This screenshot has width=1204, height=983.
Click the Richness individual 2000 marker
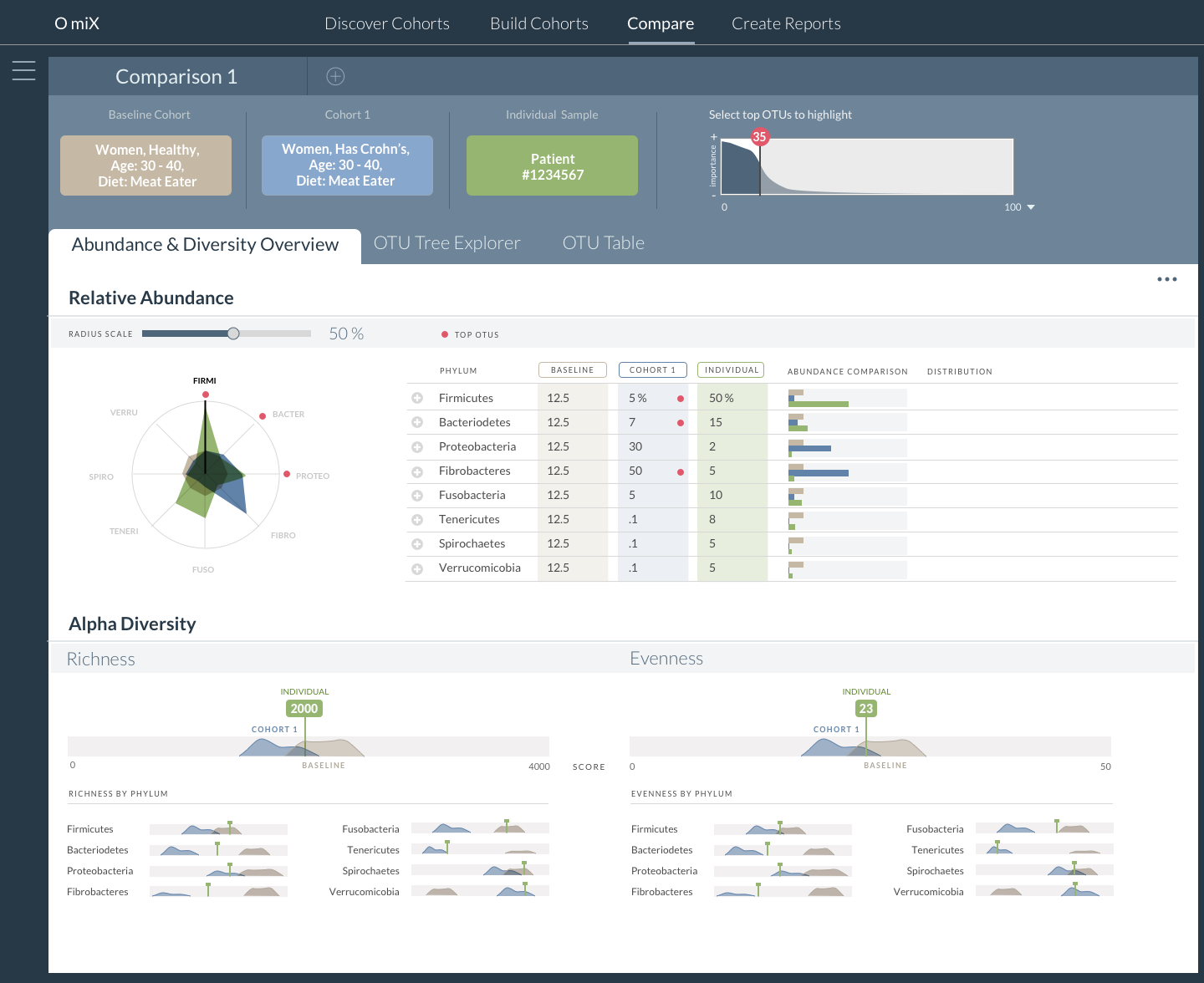(304, 709)
